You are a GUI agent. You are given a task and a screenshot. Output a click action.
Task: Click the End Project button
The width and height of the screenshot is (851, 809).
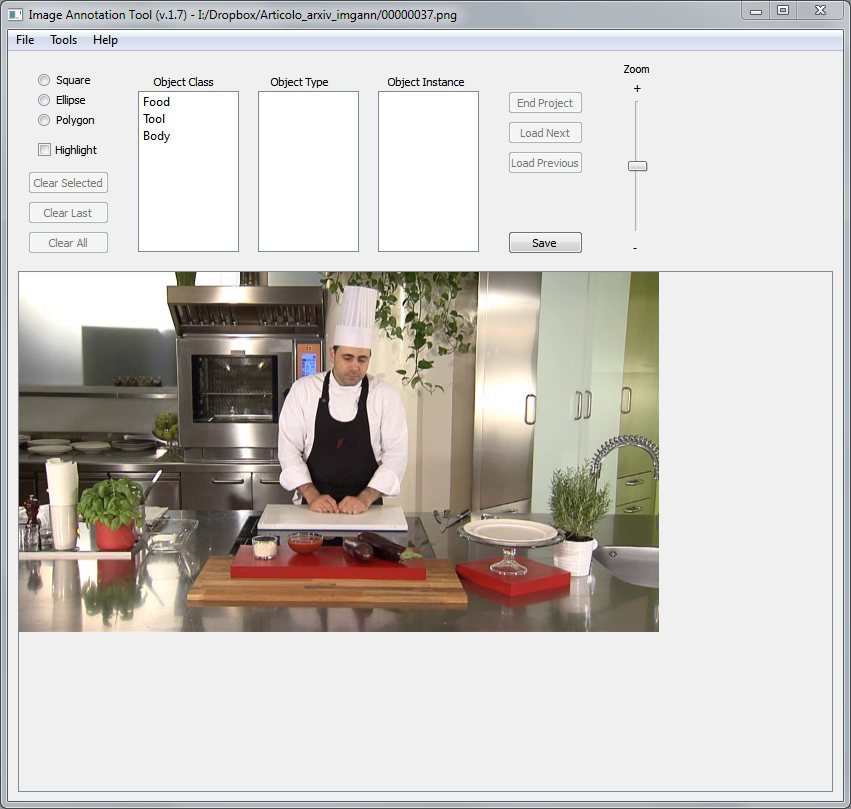[545, 103]
